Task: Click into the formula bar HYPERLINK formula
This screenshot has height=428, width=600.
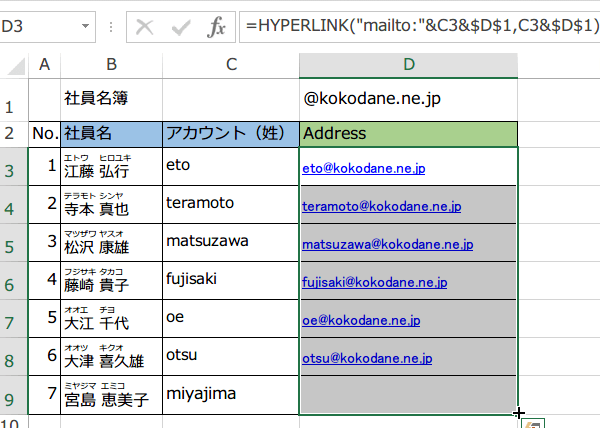Action: (422, 26)
